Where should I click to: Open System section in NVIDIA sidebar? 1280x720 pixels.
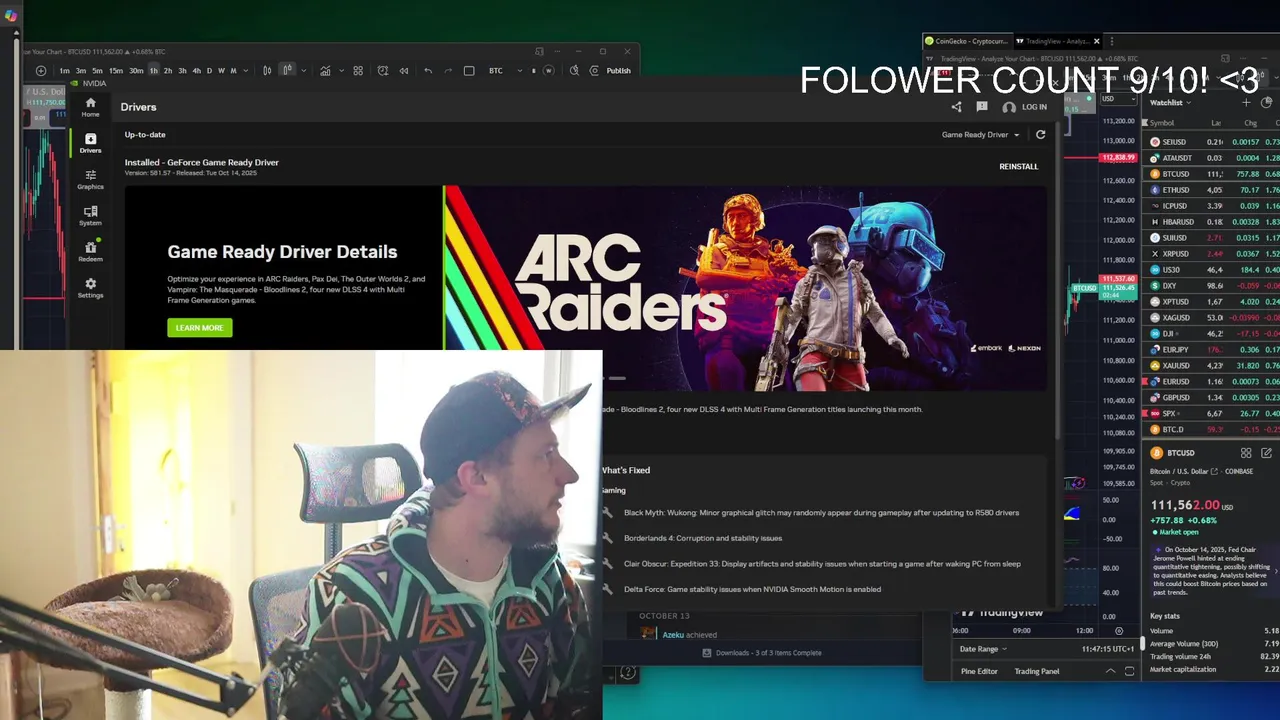point(90,215)
